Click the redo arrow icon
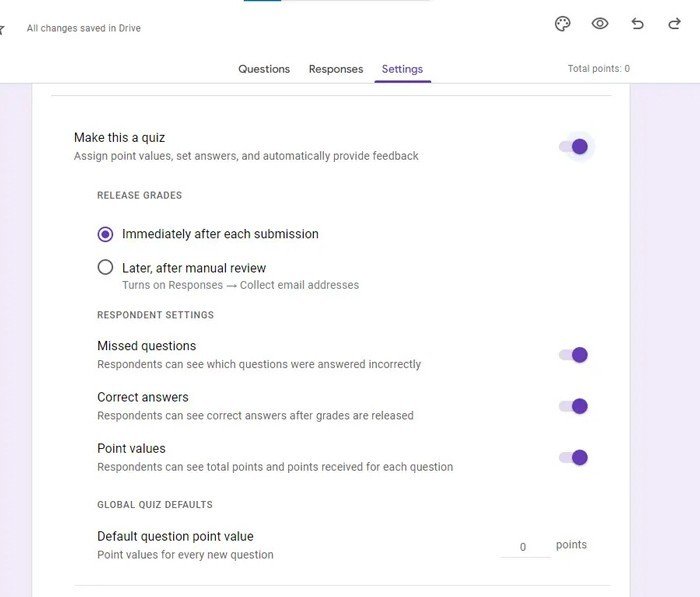The width and height of the screenshot is (700, 597). tap(674, 24)
